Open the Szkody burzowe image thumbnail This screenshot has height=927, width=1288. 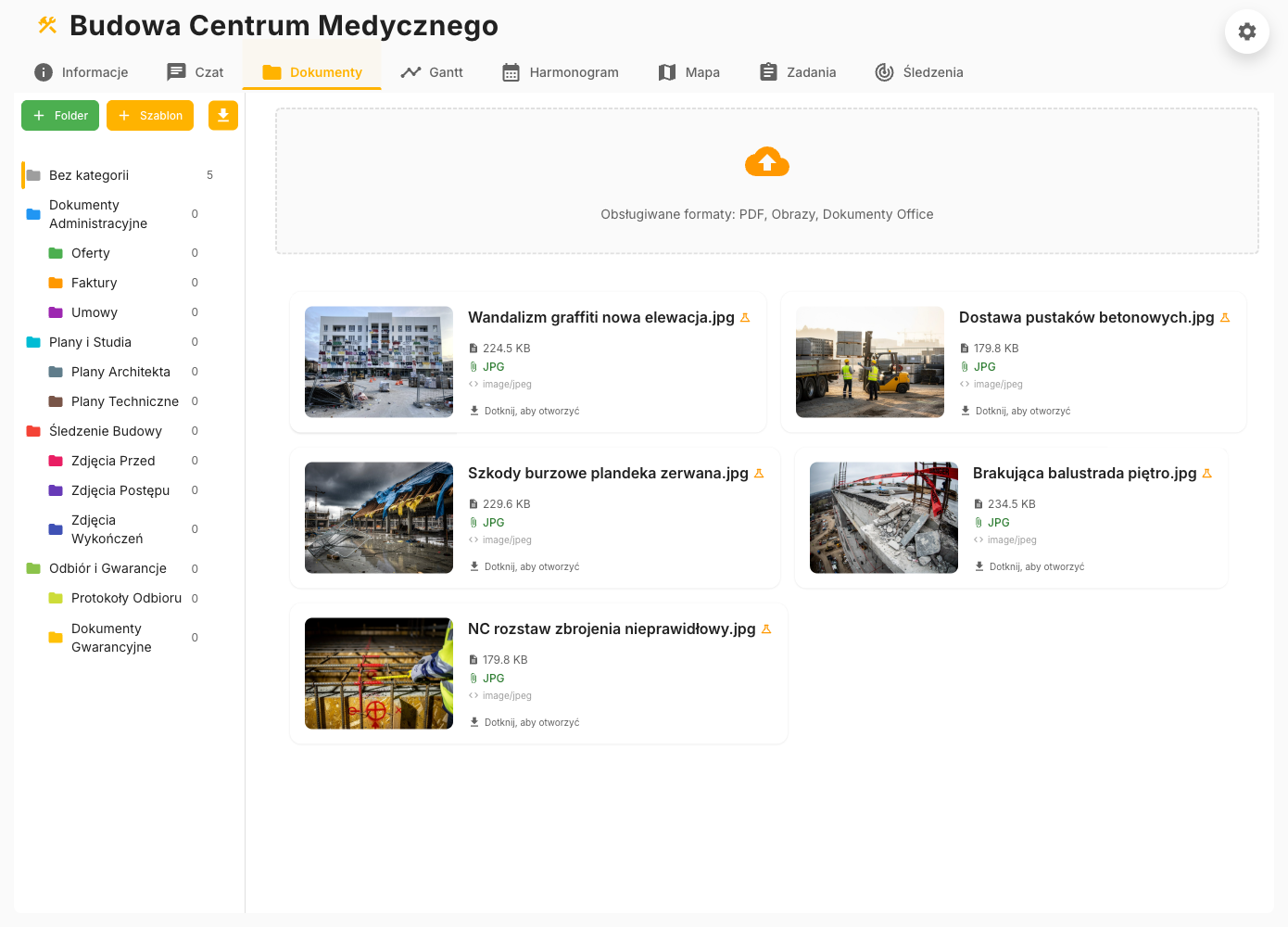point(379,517)
